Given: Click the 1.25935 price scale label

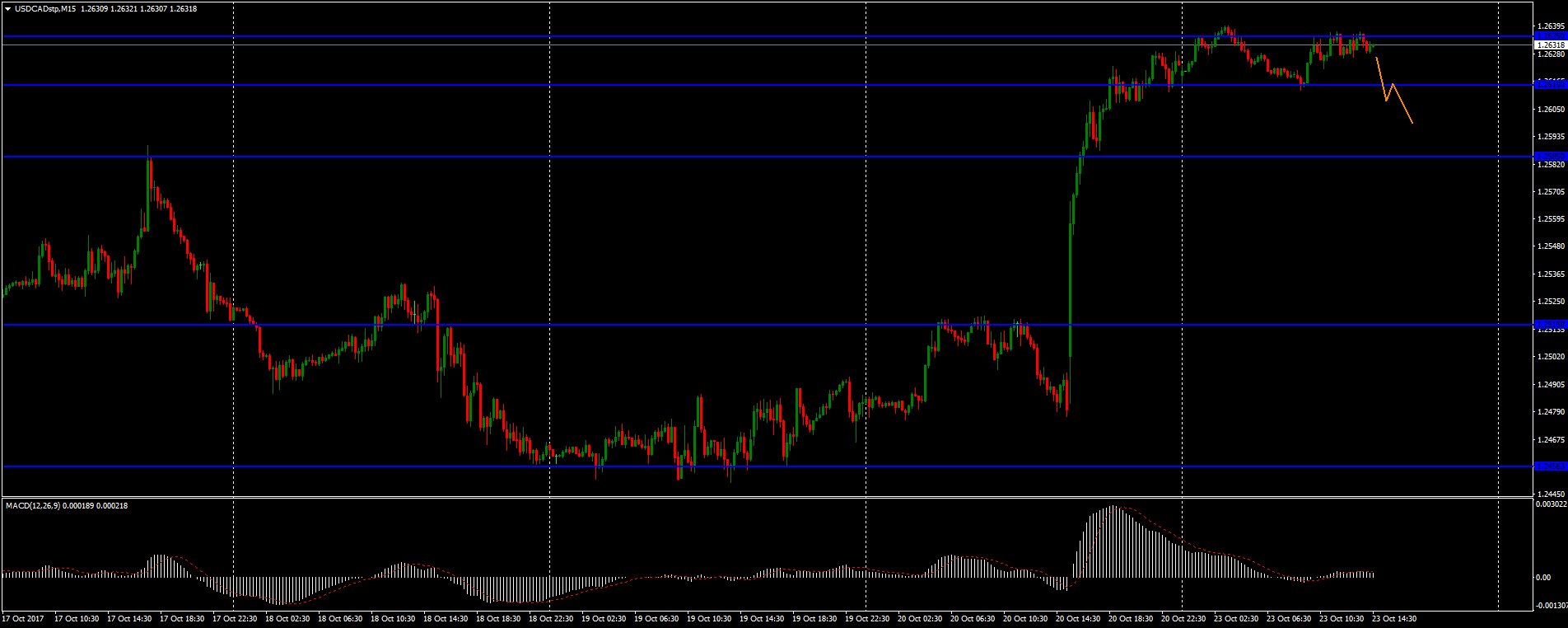Looking at the screenshot, I should 1551,136.
